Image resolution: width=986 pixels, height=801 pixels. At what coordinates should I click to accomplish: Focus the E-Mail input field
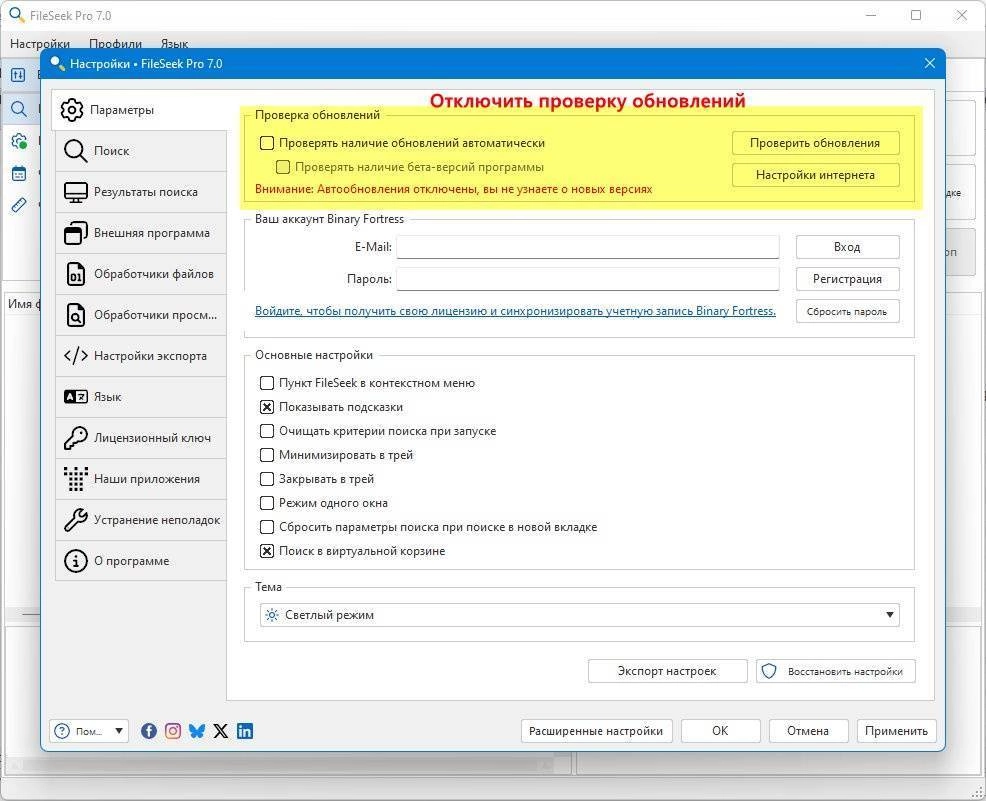click(x=588, y=246)
